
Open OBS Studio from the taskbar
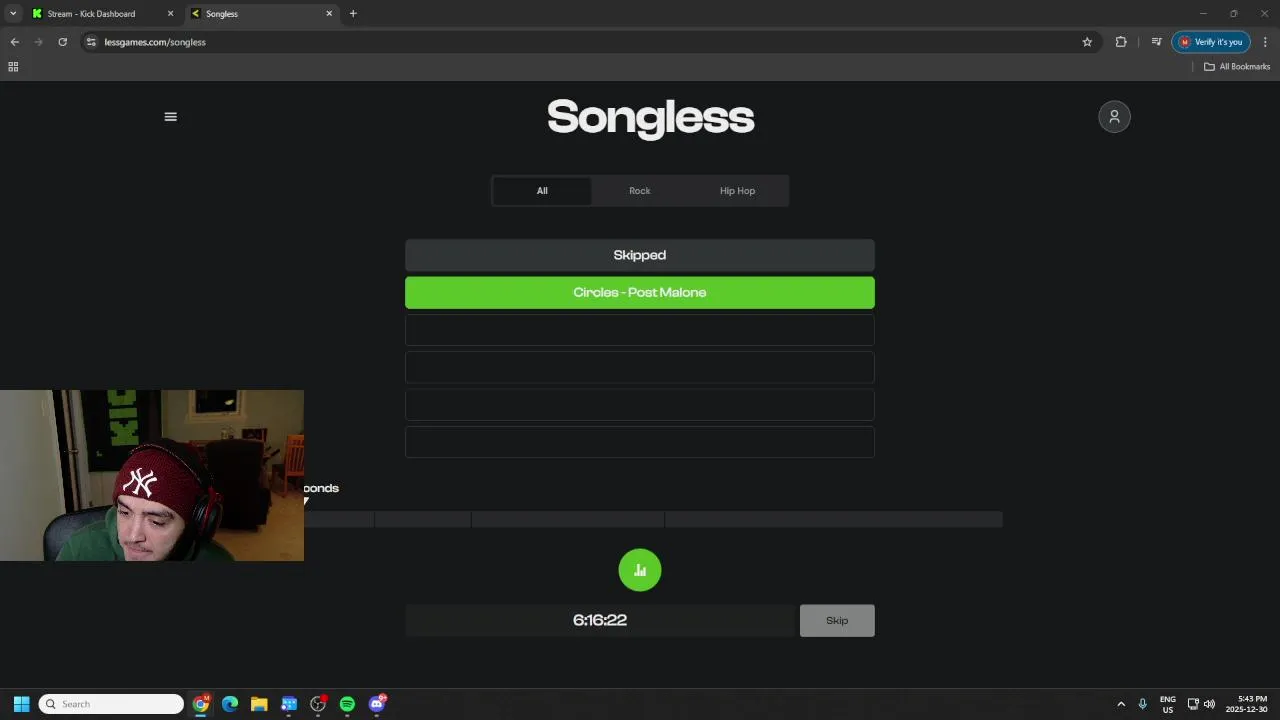[318, 704]
